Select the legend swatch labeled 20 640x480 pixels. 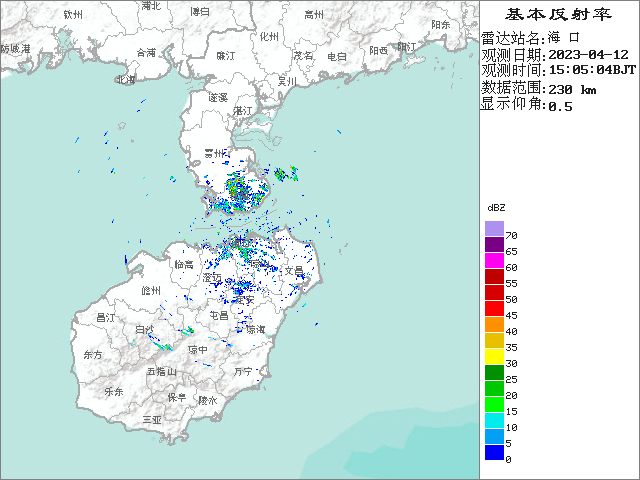[494, 388]
